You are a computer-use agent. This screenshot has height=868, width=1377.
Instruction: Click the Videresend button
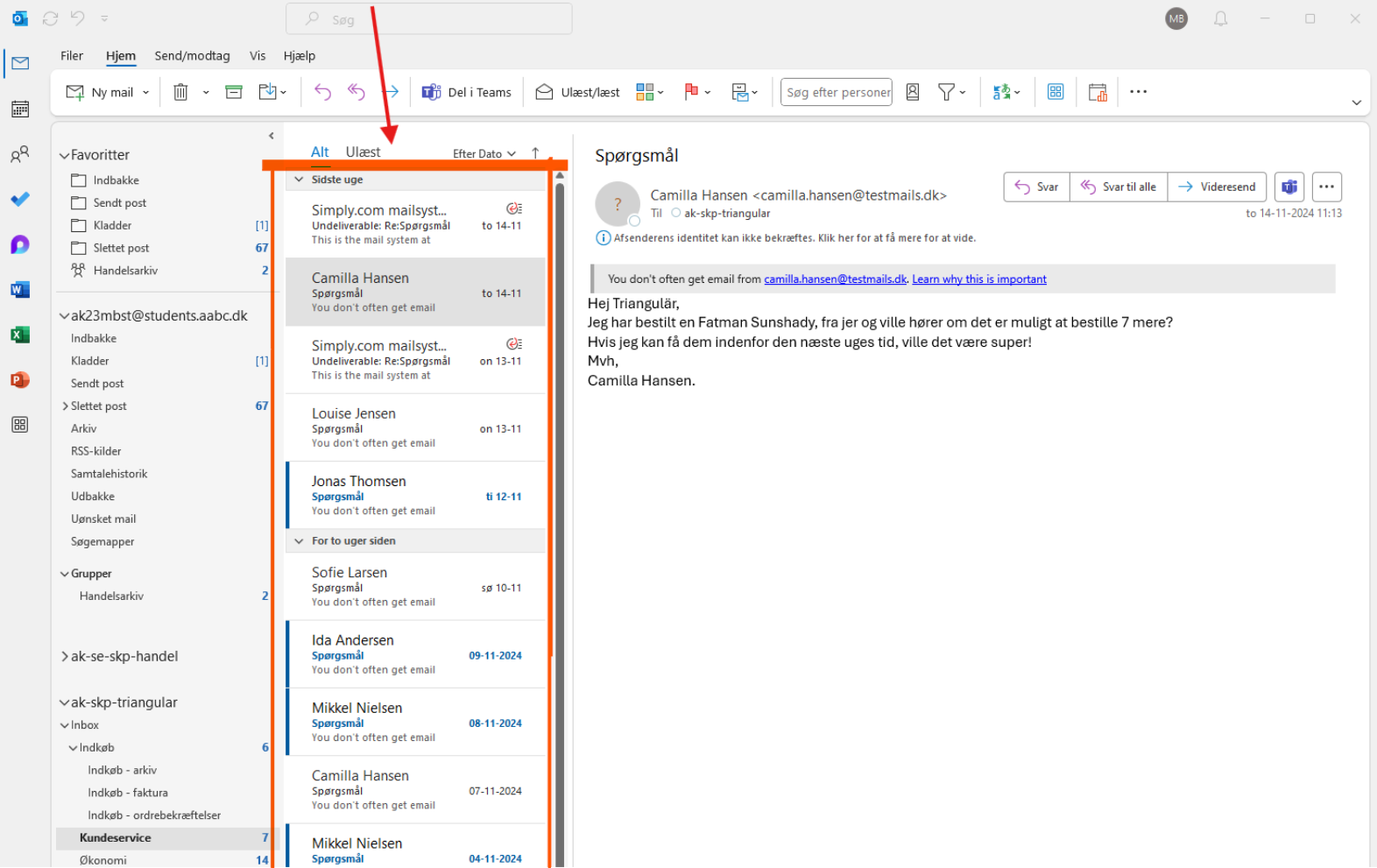1217,187
